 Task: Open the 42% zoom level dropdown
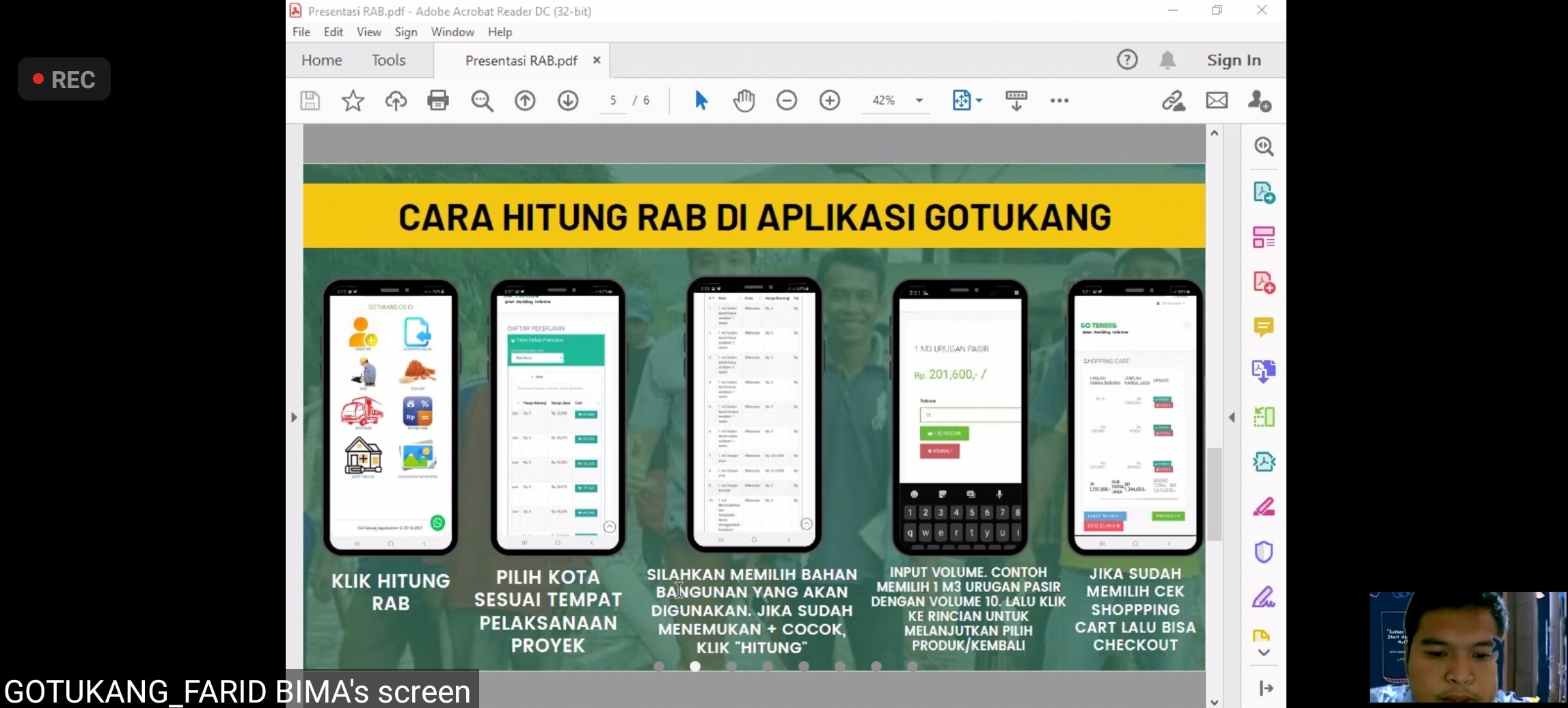click(919, 100)
